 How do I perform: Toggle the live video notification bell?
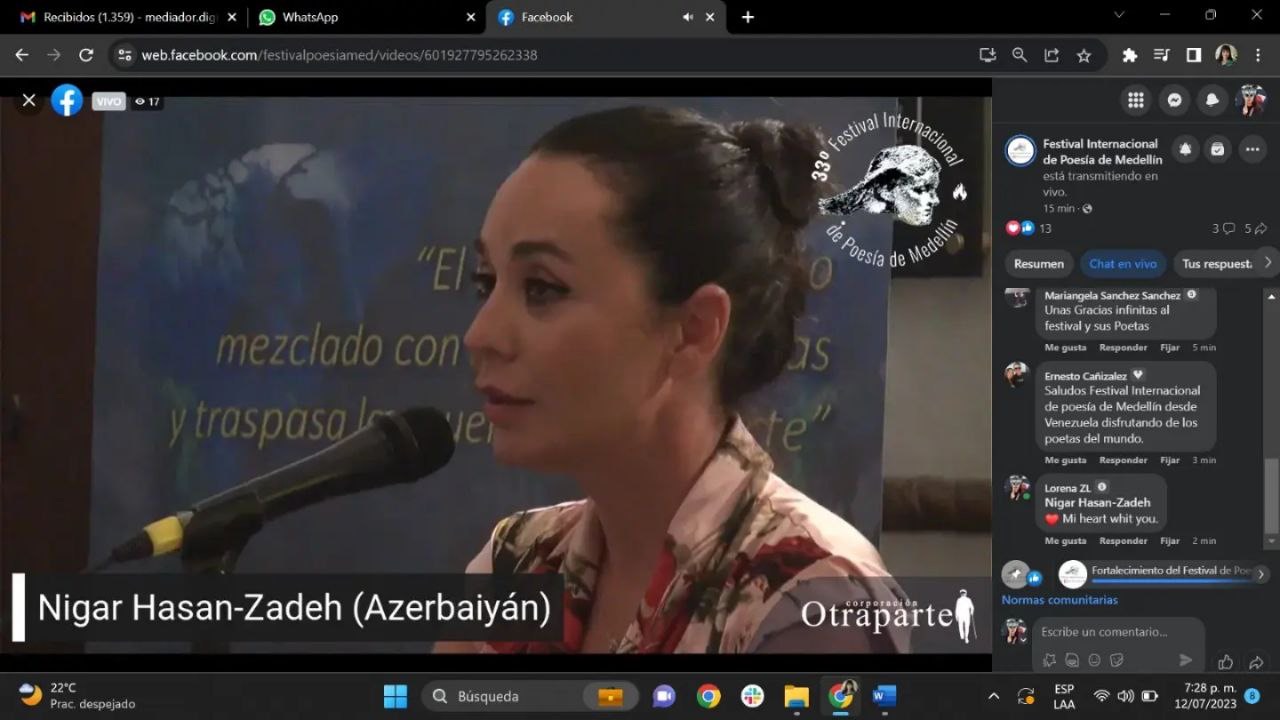coord(1185,150)
